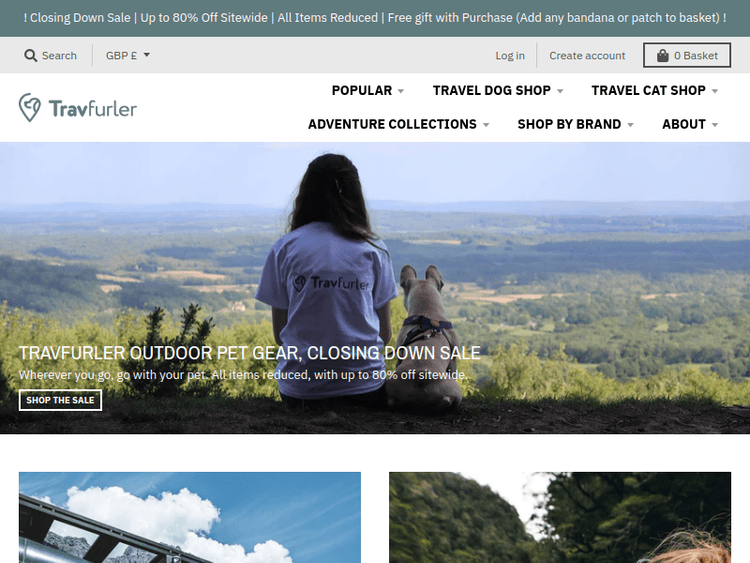The image size is (750, 563).
Task: Open the About menu
Action: click(690, 124)
